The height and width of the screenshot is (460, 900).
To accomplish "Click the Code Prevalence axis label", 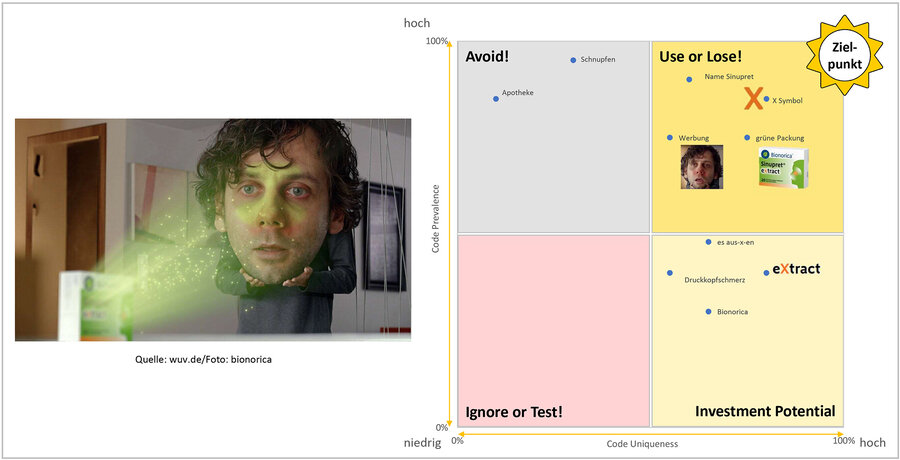I will pos(436,217).
